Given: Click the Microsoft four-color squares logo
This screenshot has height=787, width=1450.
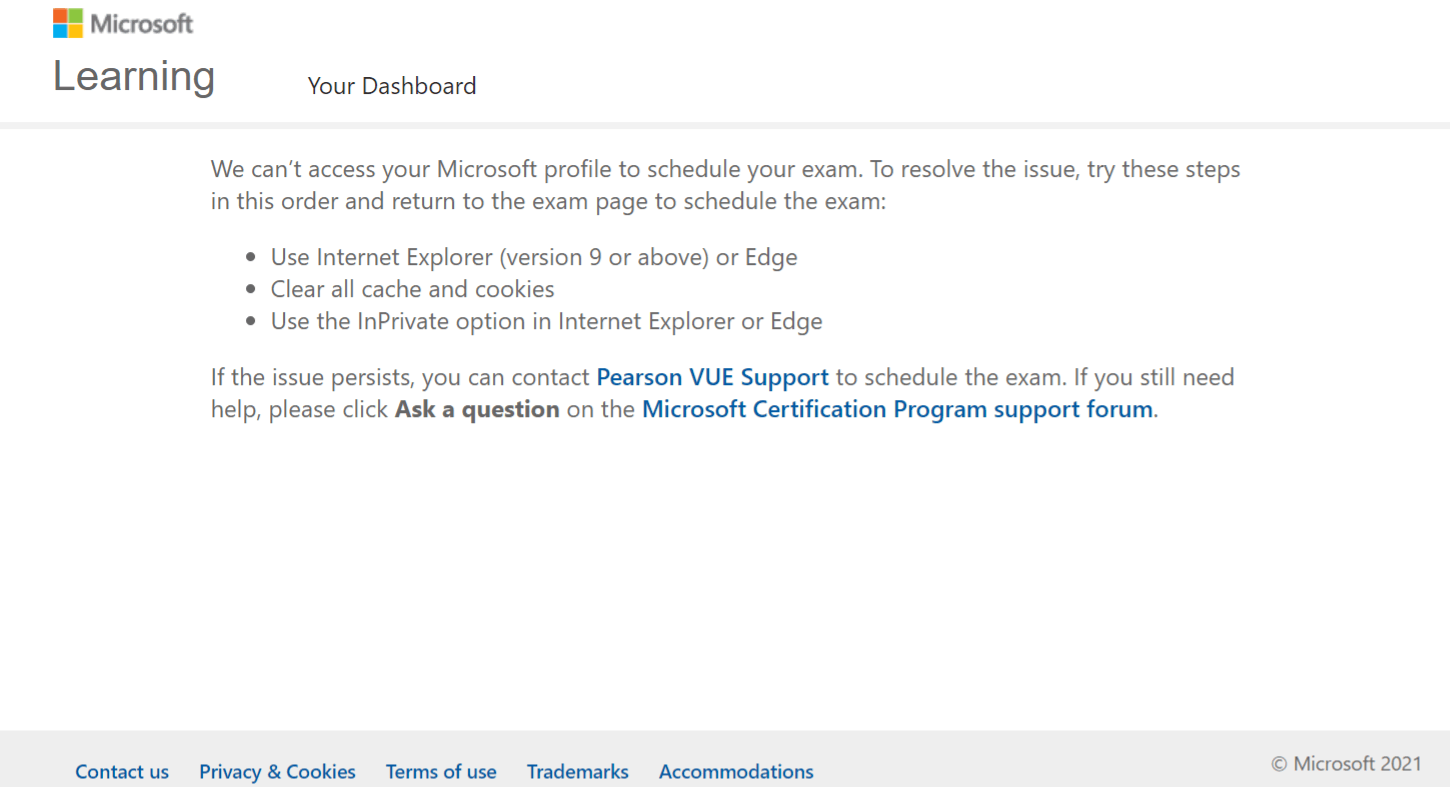Looking at the screenshot, I should (x=68, y=23).
